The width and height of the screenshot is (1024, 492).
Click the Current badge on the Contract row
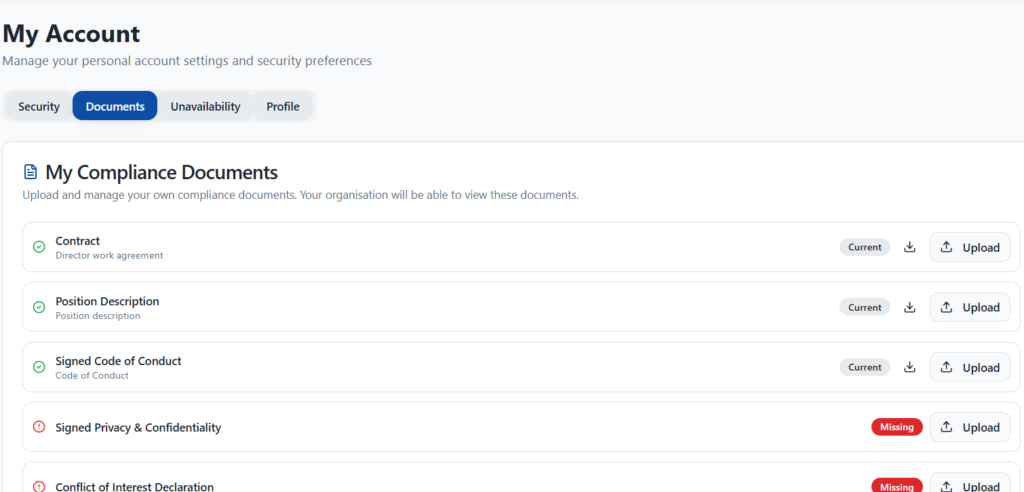coord(865,247)
